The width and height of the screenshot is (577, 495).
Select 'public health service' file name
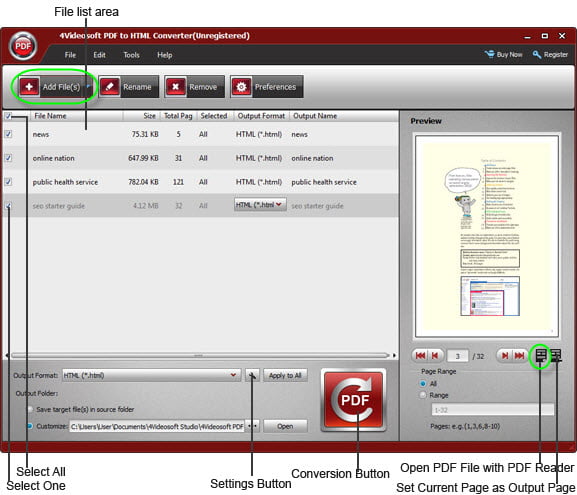click(x=66, y=182)
